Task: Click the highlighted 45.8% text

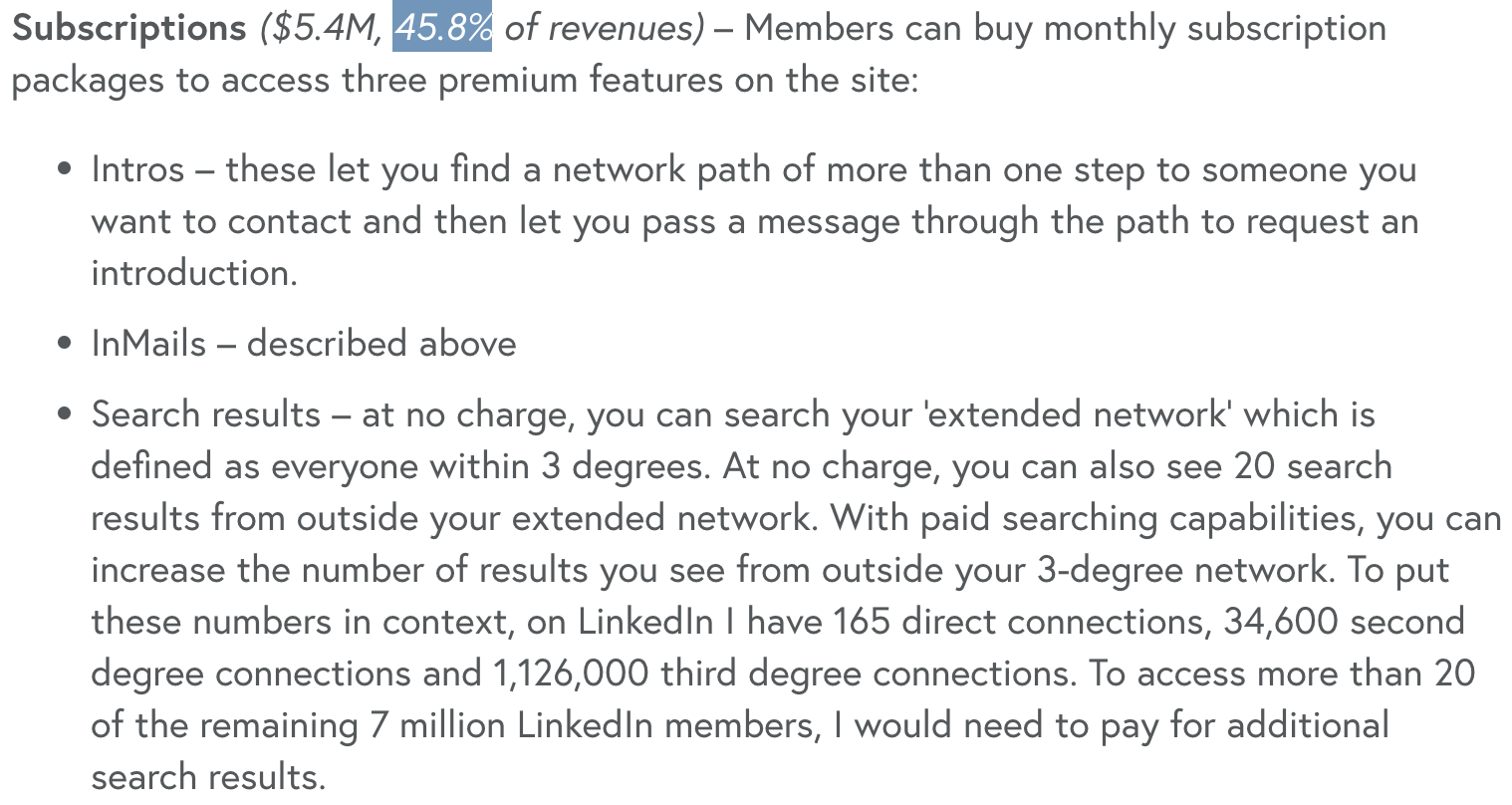Action: click(x=442, y=28)
